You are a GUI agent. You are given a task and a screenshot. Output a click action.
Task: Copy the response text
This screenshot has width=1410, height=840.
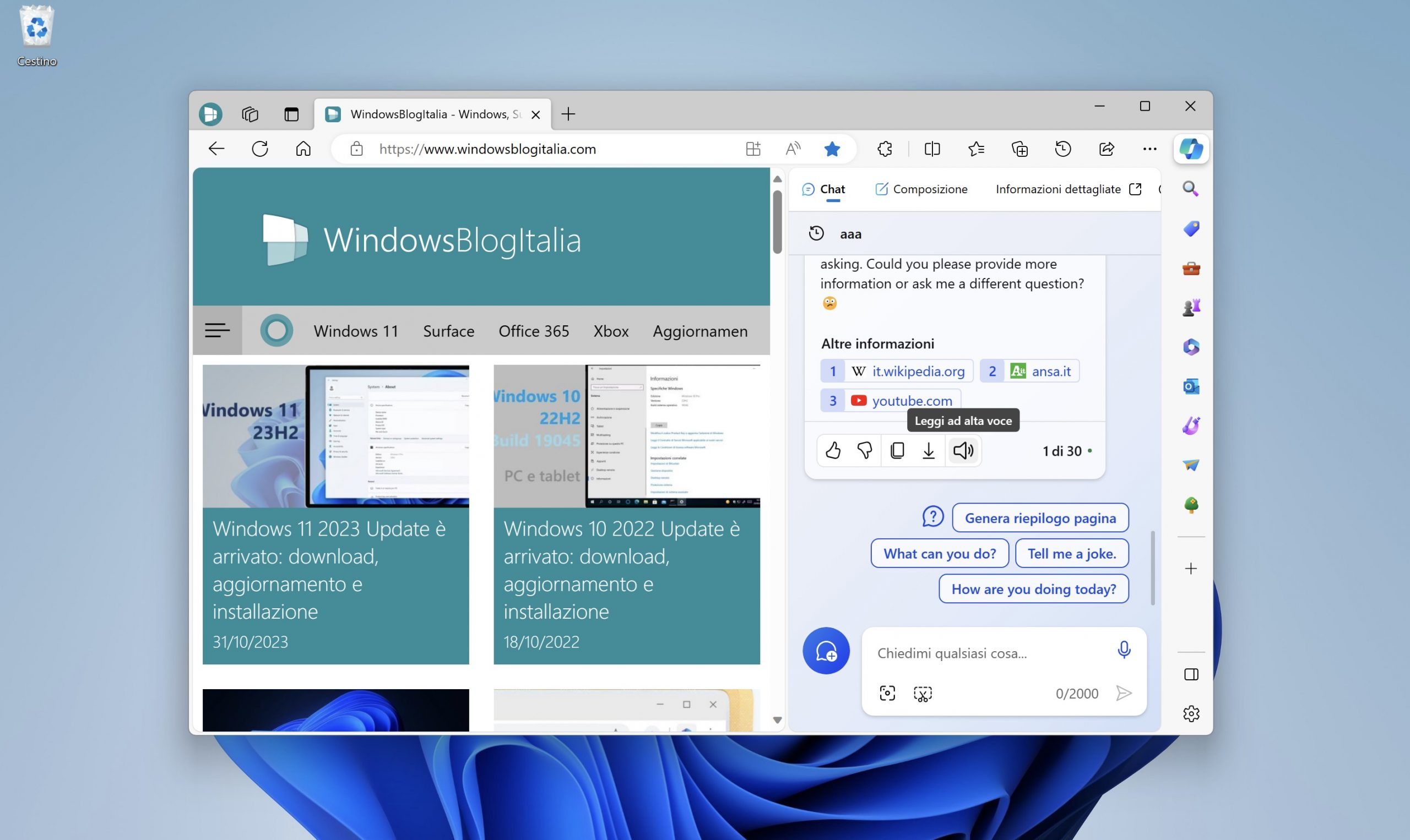(x=897, y=451)
